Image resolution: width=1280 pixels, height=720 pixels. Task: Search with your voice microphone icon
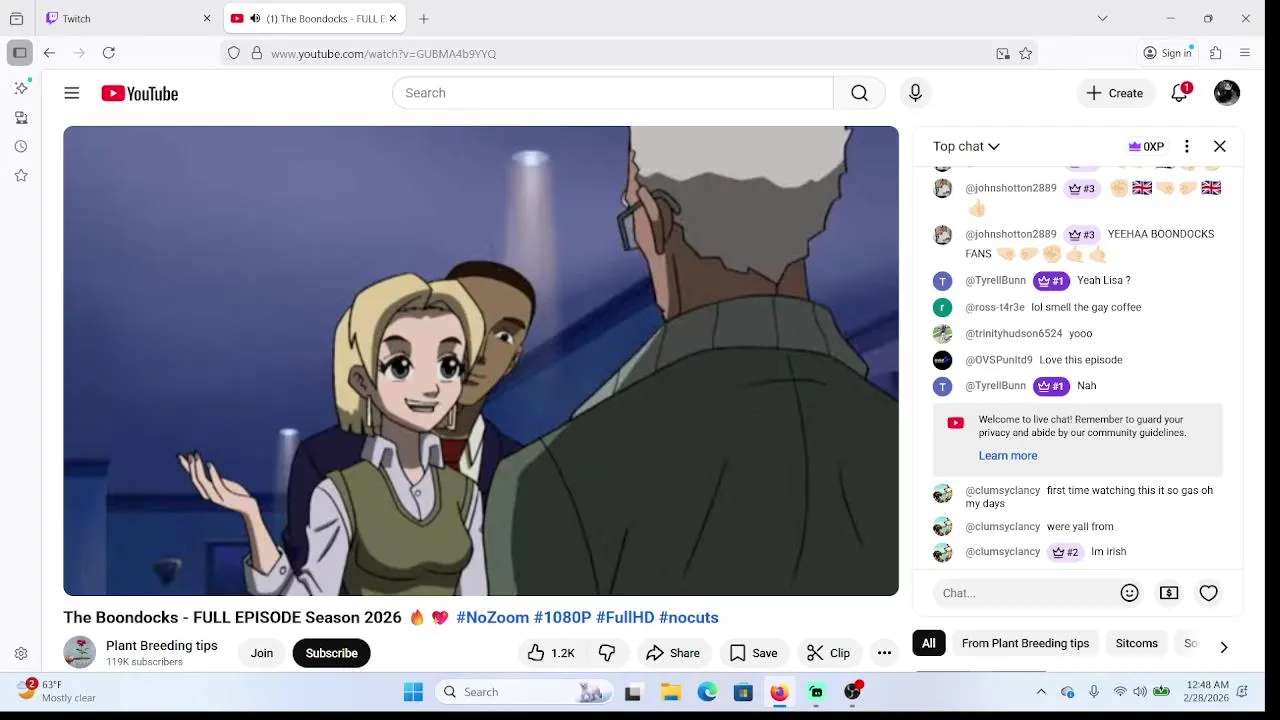coord(915,93)
